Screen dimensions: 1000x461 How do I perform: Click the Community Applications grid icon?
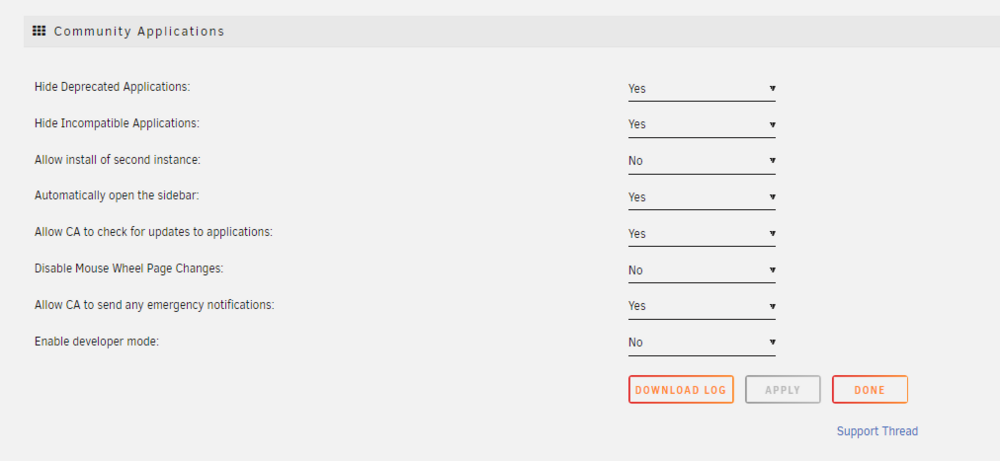click(x=39, y=31)
